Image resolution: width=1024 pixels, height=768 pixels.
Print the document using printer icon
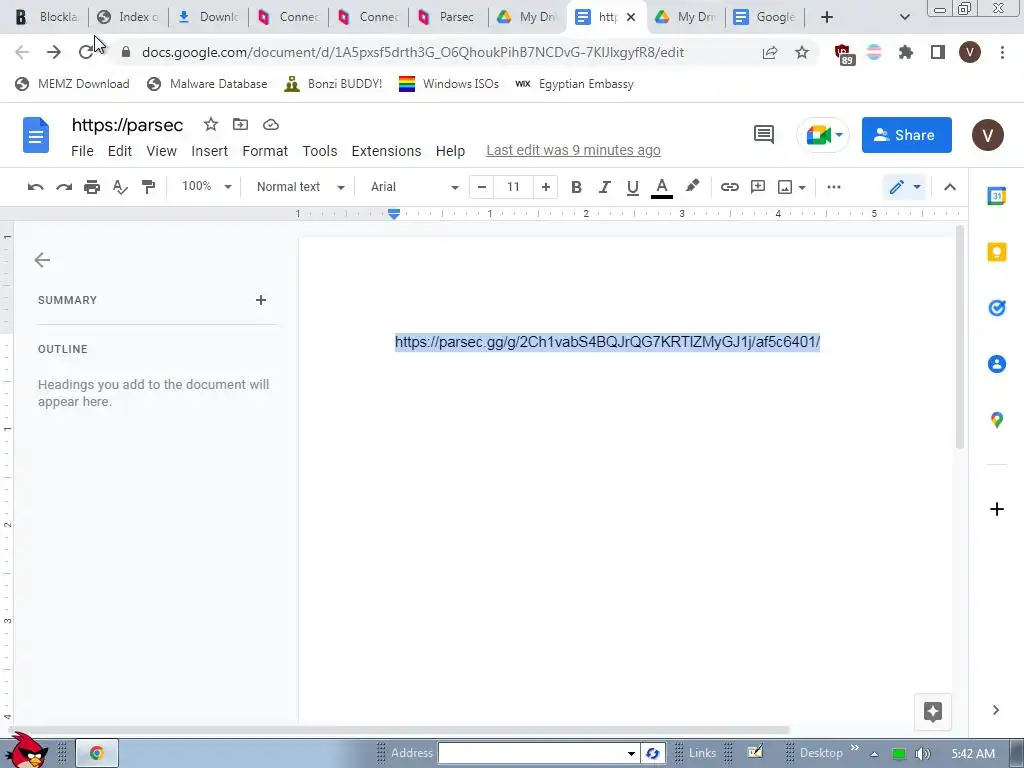(92, 187)
